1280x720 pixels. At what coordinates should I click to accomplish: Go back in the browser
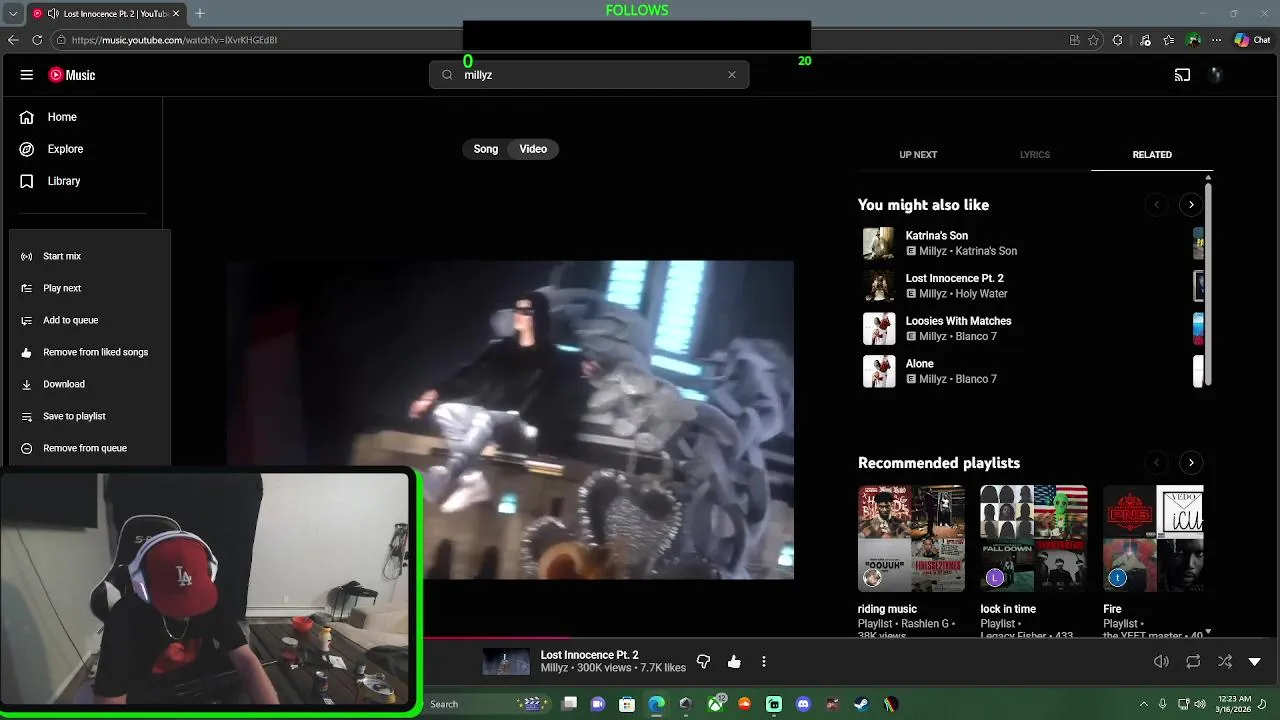[13, 40]
